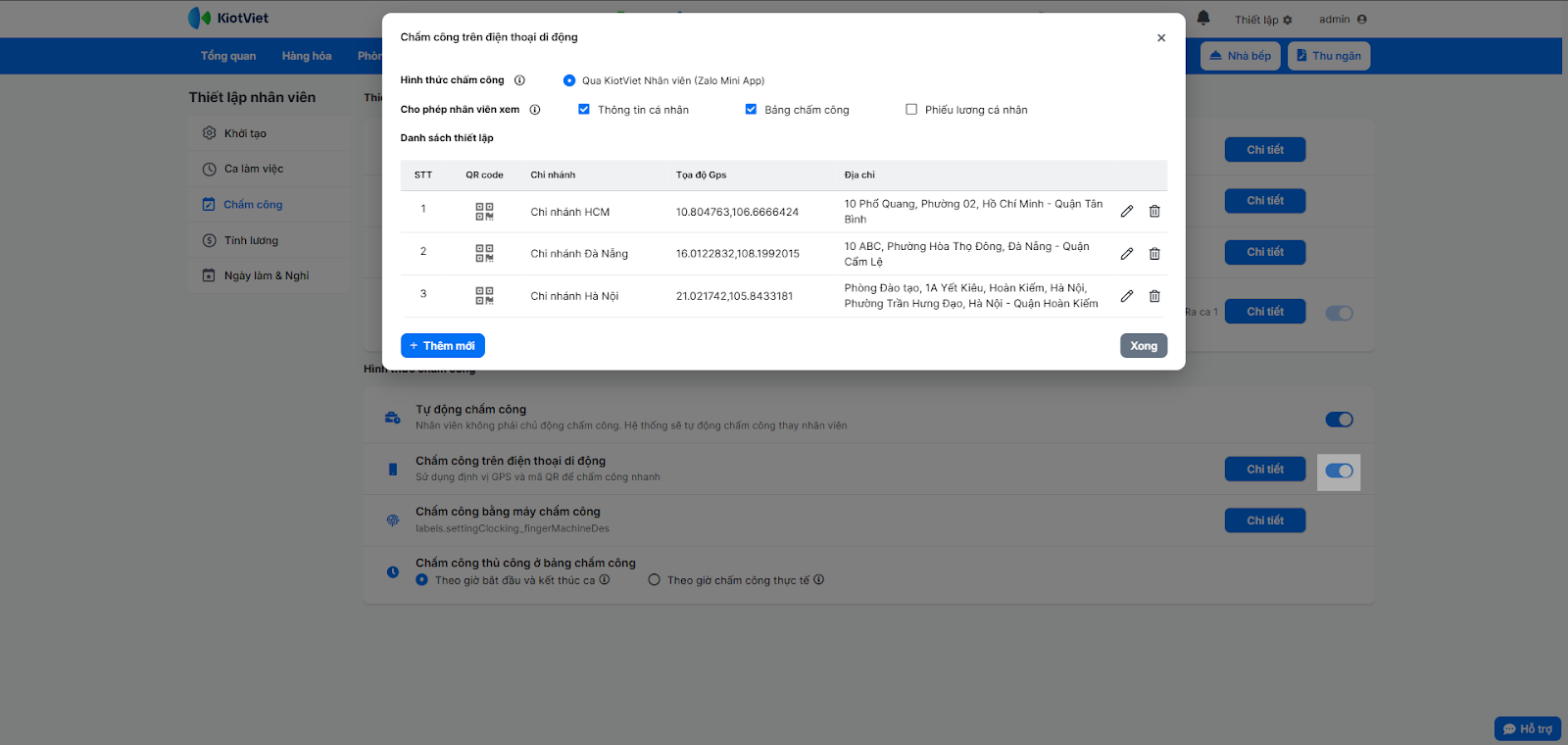Click the Thêm mới button

point(443,346)
